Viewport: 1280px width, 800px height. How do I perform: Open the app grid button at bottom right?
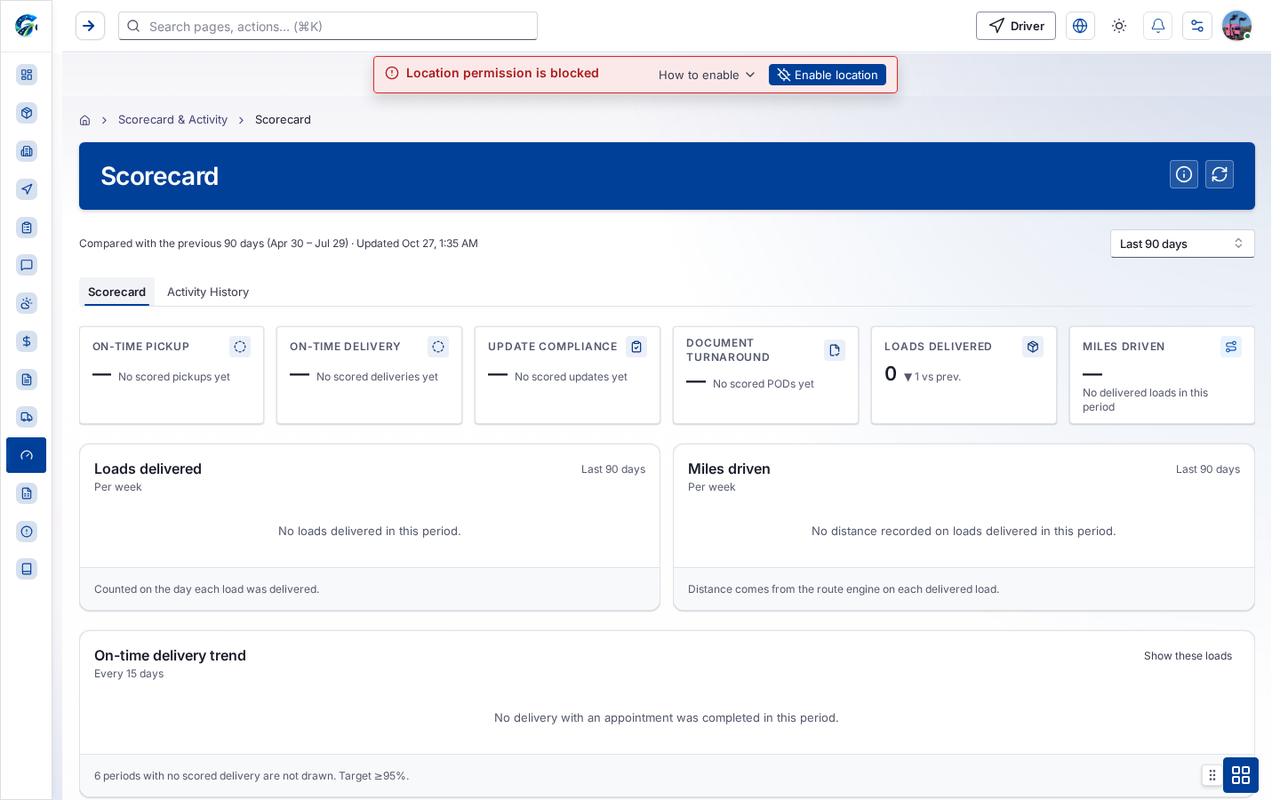pos(1241,775)
